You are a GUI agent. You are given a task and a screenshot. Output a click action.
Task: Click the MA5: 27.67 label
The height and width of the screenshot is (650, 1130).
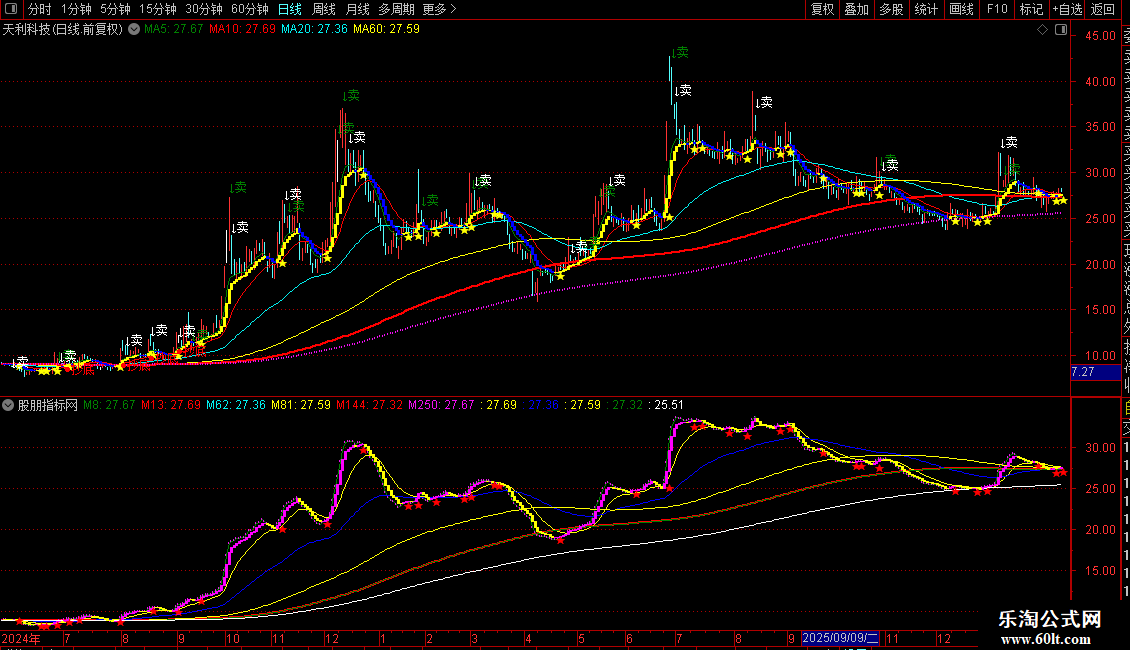point(174,30)
